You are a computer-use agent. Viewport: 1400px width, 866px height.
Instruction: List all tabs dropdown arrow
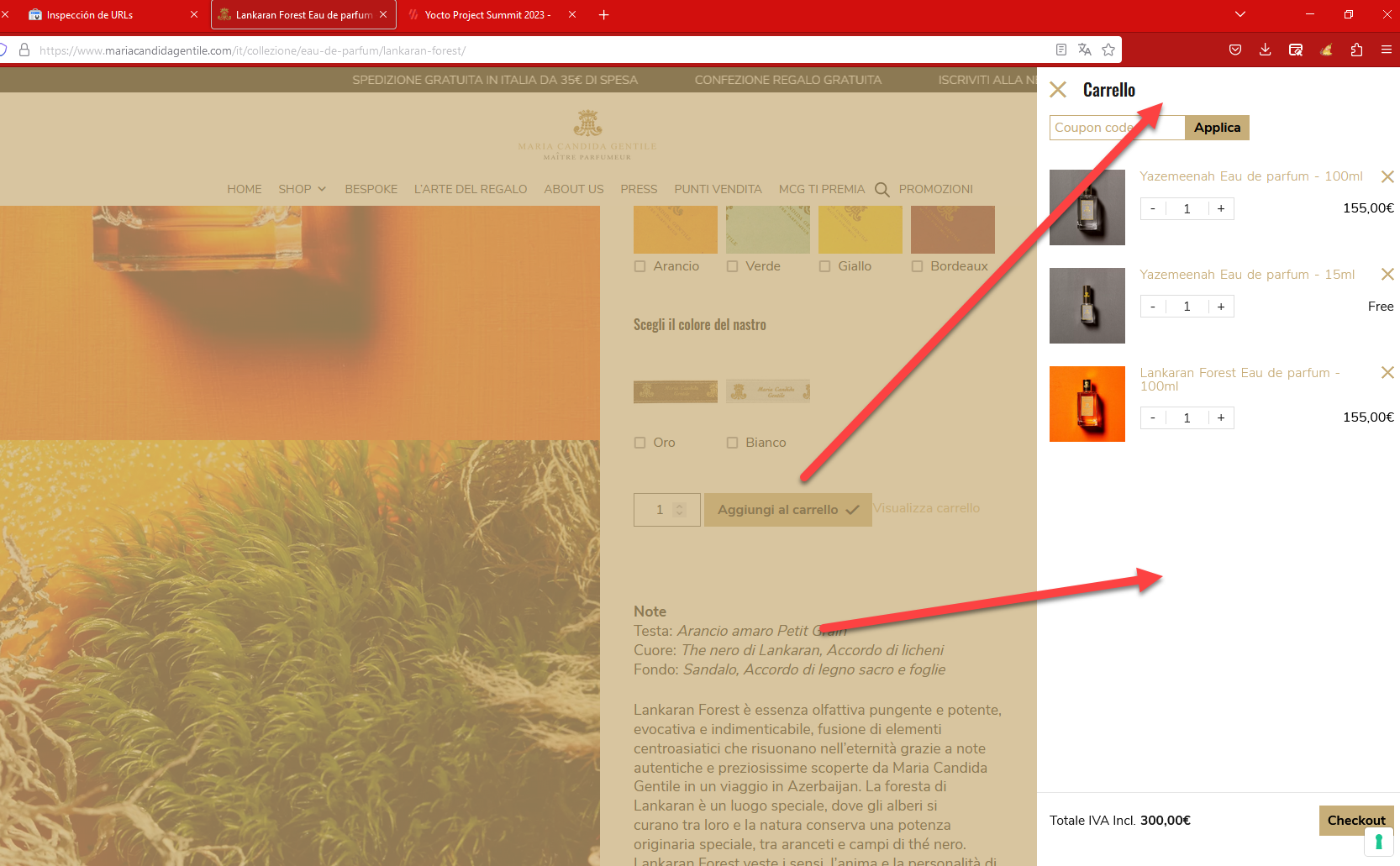coord(1240,14)
